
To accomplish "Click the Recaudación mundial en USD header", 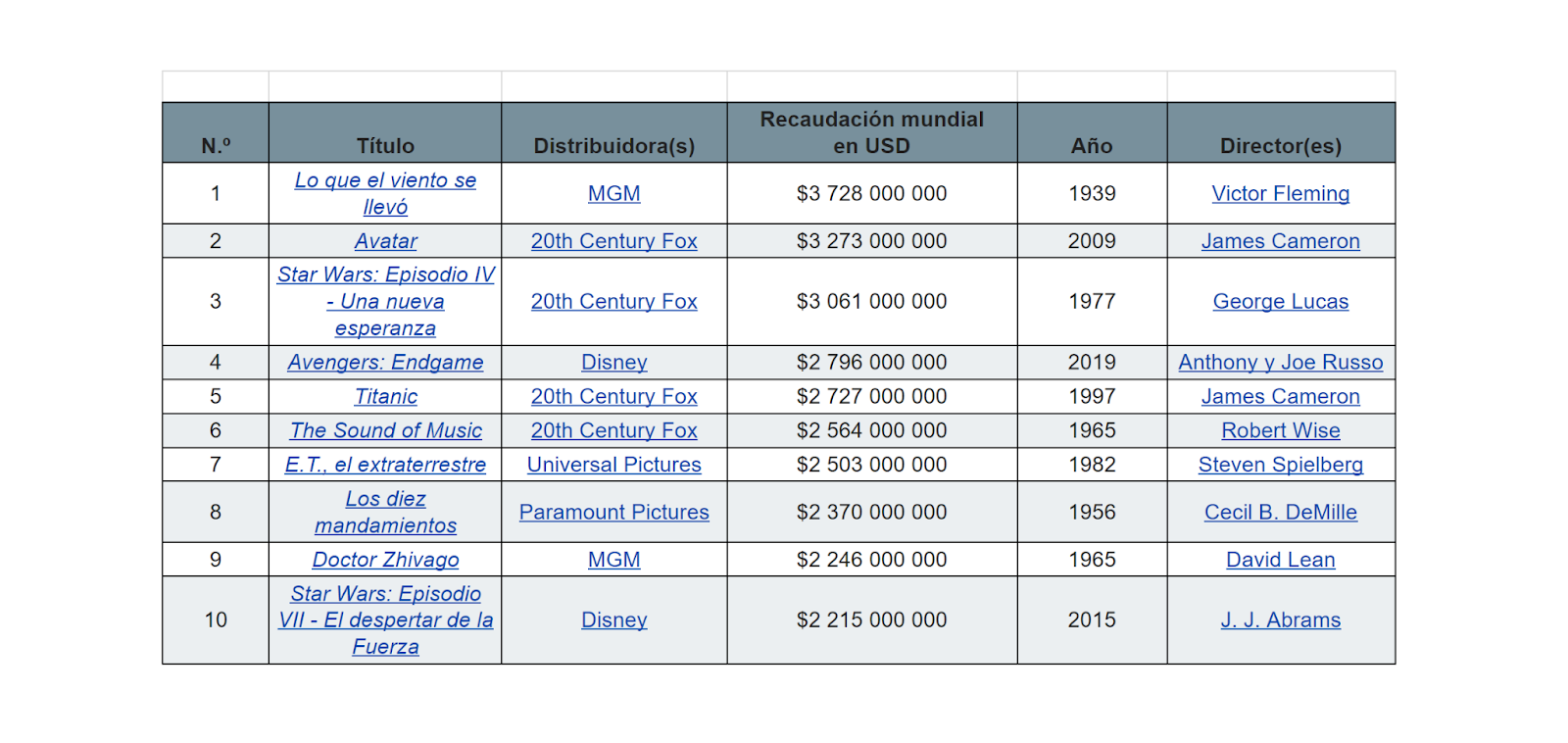I will pyautogui.click(x=872, y=132).
